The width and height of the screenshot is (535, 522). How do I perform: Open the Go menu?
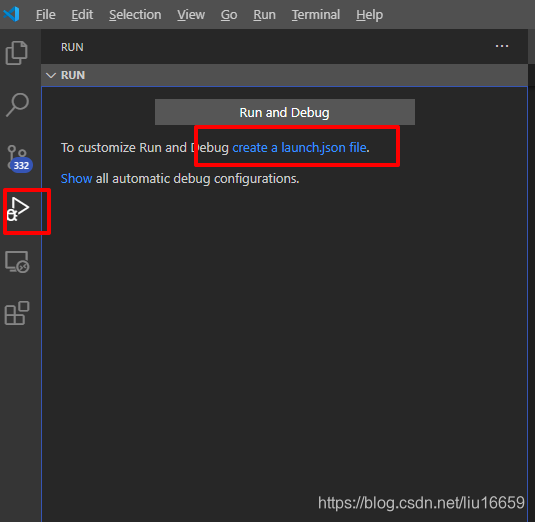coord(229,15)
